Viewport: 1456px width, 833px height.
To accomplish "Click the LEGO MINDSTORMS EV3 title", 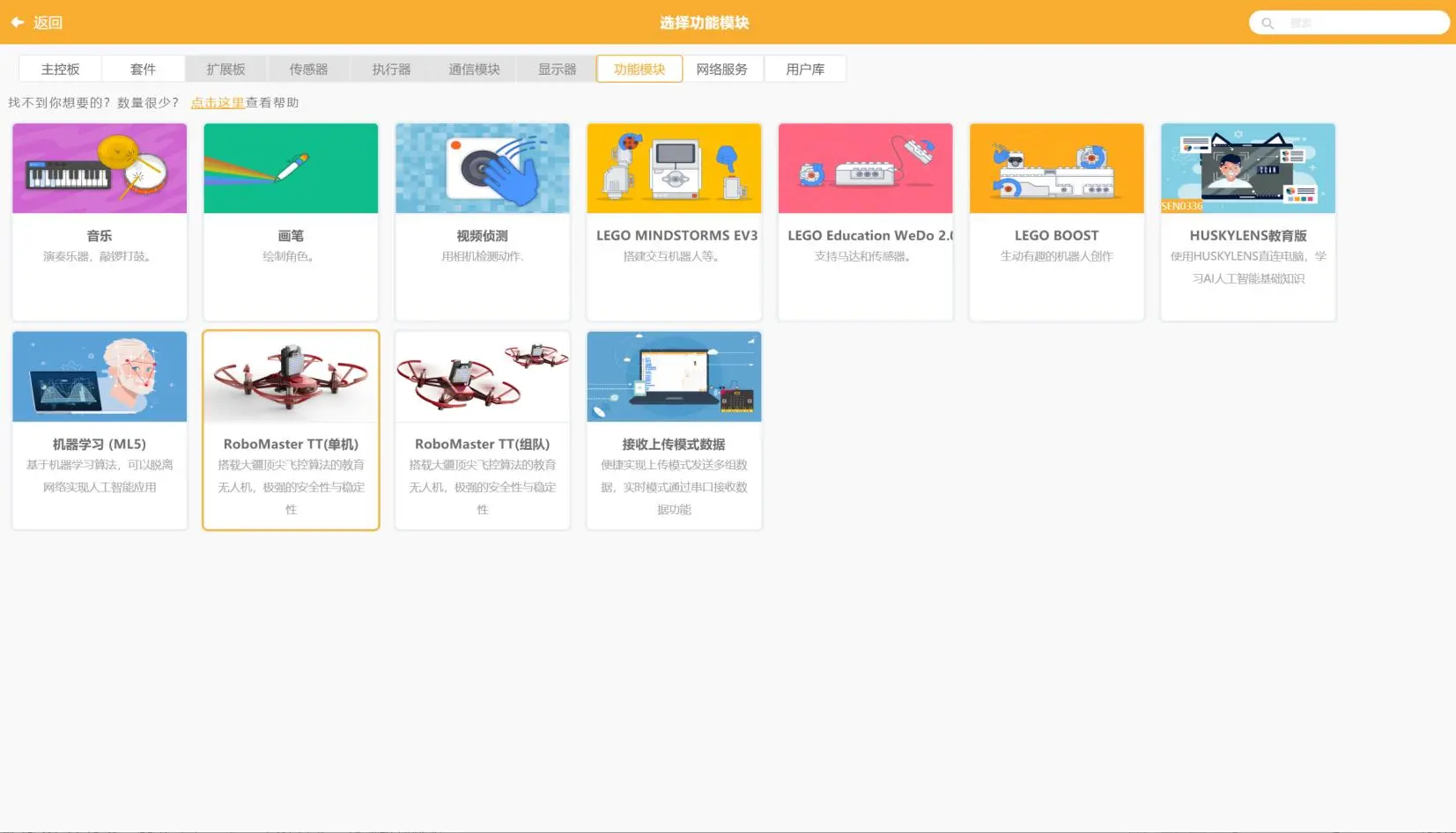I will point(676,236).
